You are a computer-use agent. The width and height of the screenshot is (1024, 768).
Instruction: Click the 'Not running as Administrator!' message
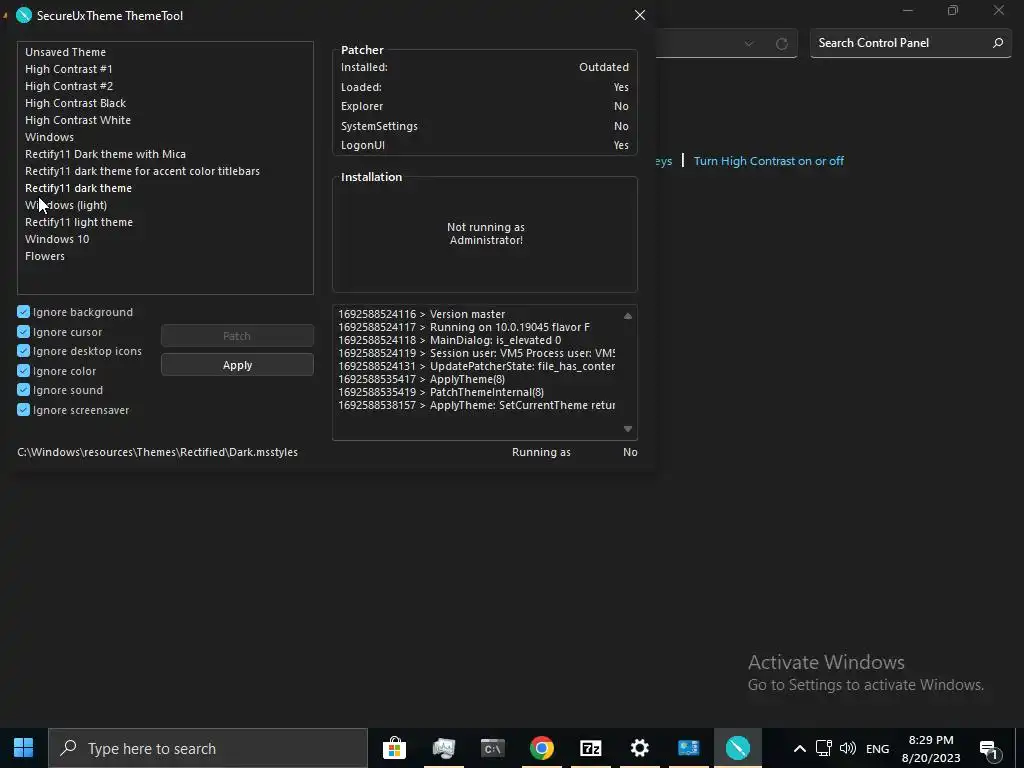(x=486, y=234)
